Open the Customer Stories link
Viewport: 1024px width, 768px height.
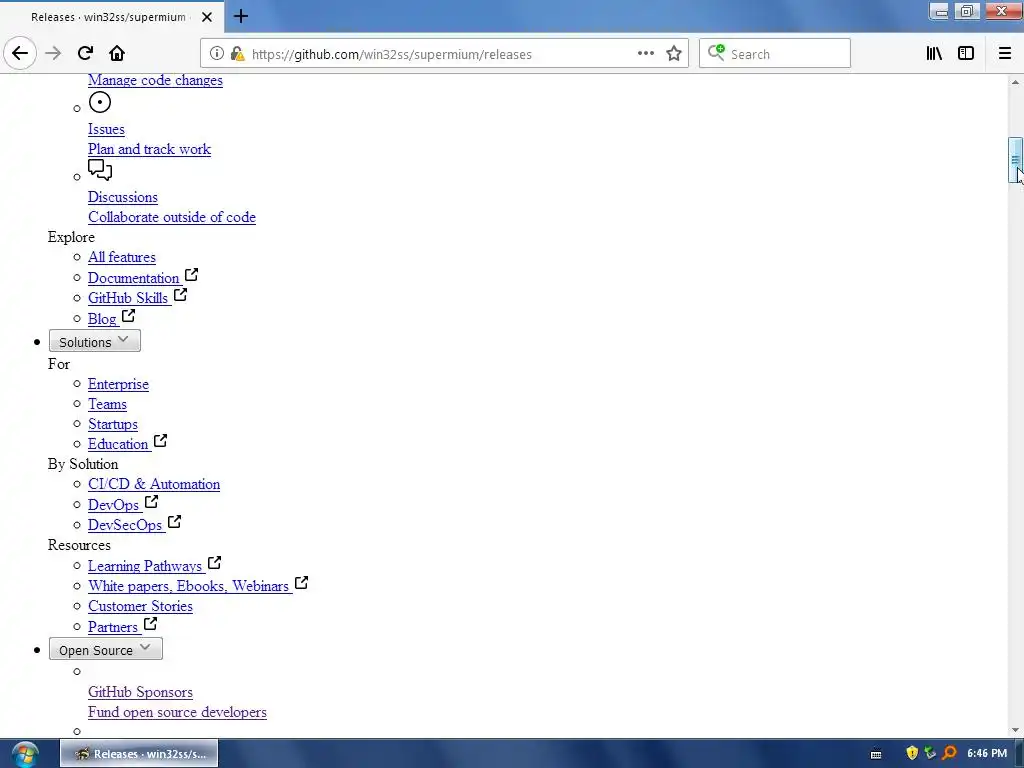(140, 607)
